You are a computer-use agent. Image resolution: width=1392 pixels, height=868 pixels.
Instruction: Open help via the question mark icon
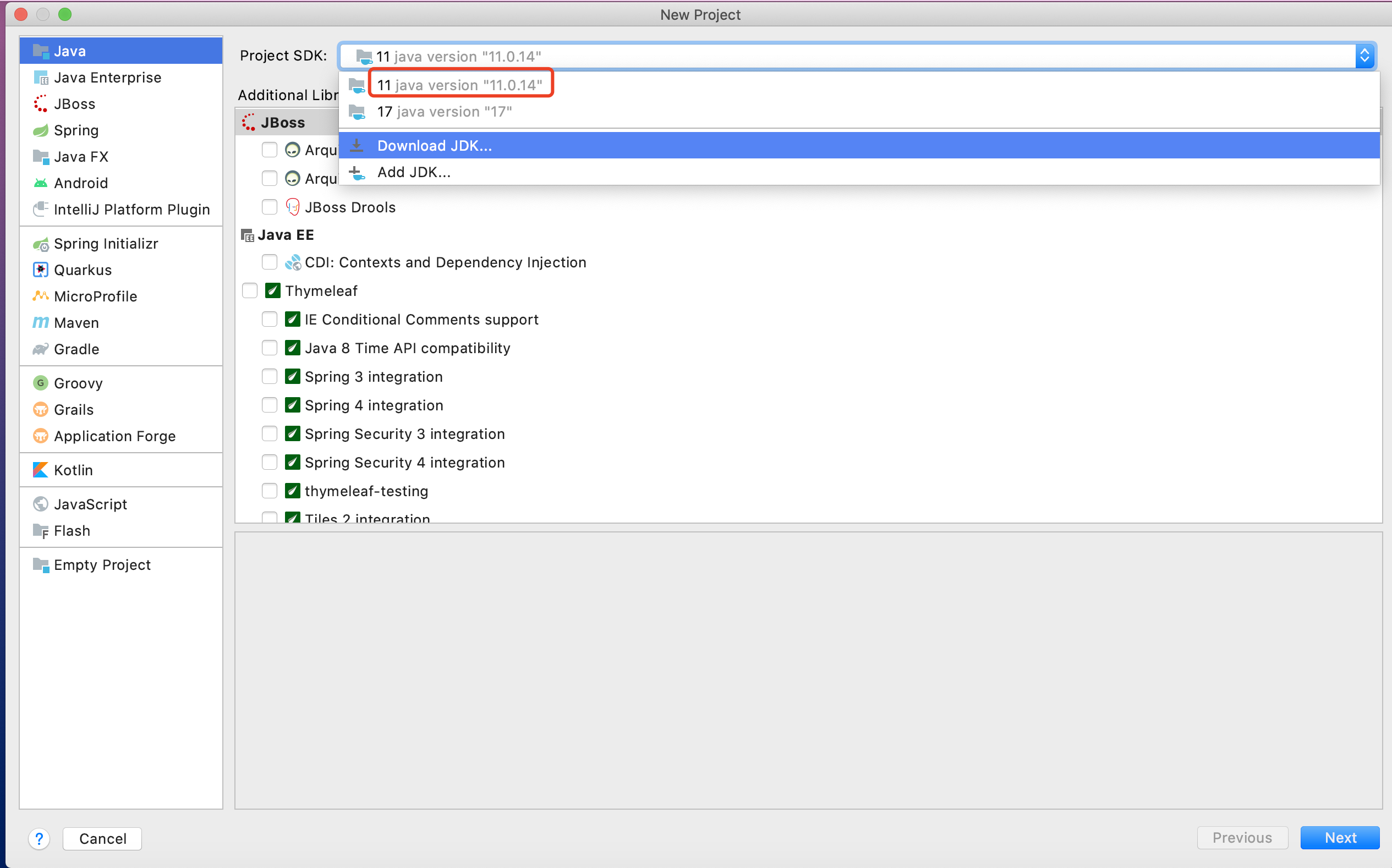tap(39, 839)
